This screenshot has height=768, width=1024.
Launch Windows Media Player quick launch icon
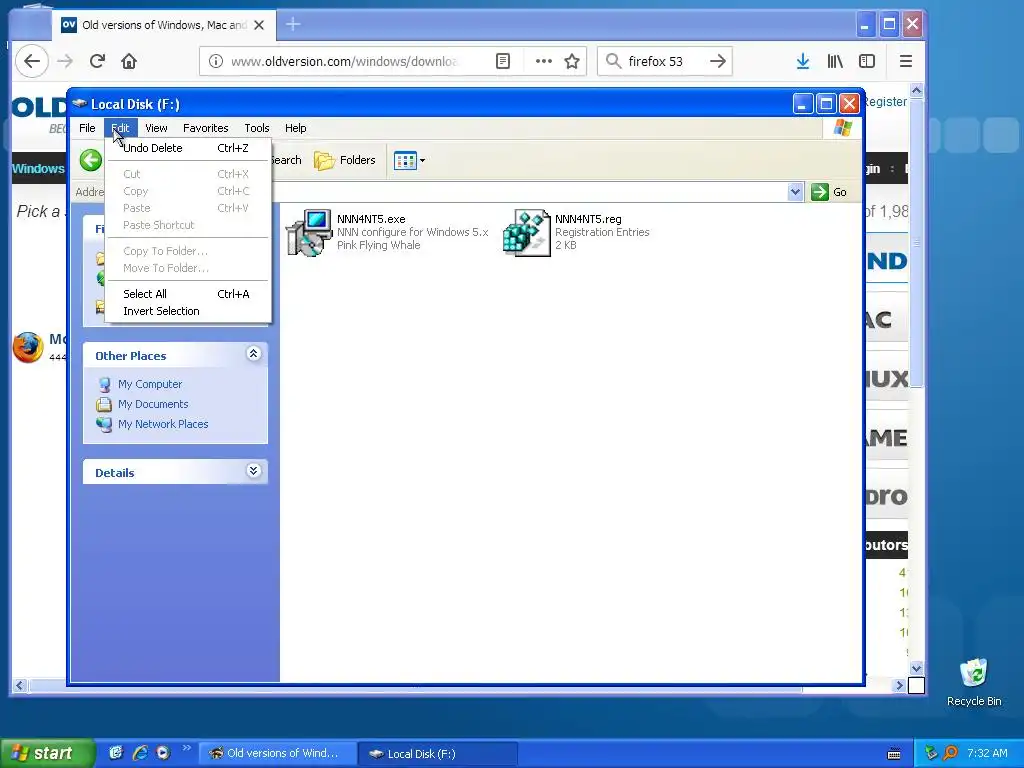pyautogui.click(x=163, y=753)
